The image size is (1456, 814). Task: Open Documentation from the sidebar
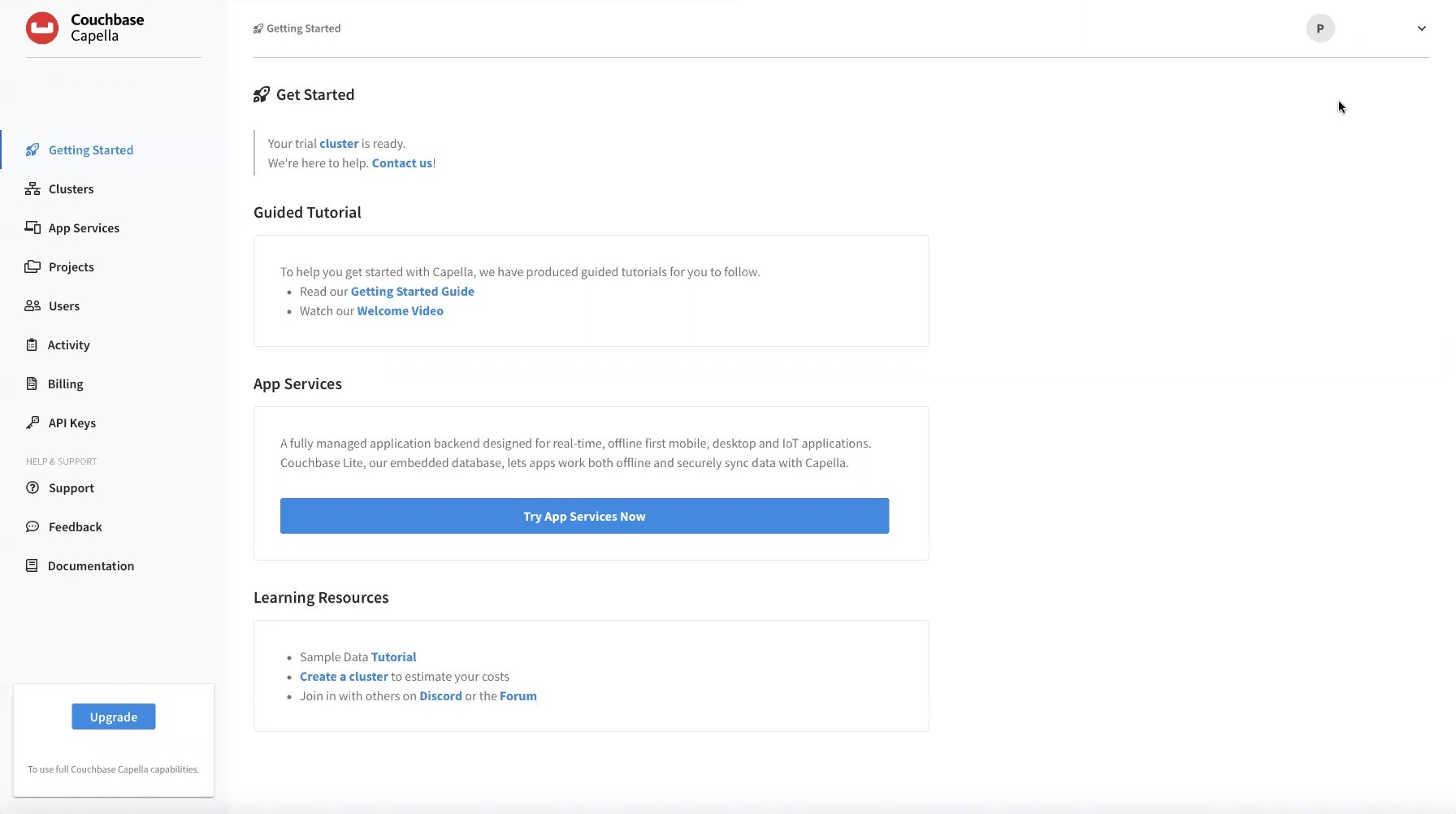coord(90,566)
